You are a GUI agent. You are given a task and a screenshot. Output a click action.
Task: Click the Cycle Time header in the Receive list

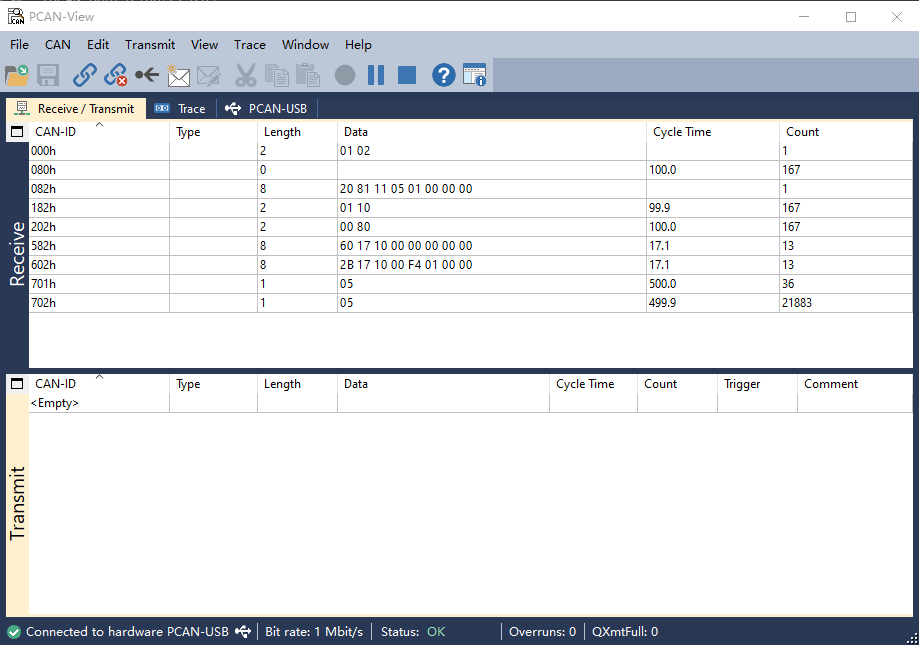click(682, 132)
